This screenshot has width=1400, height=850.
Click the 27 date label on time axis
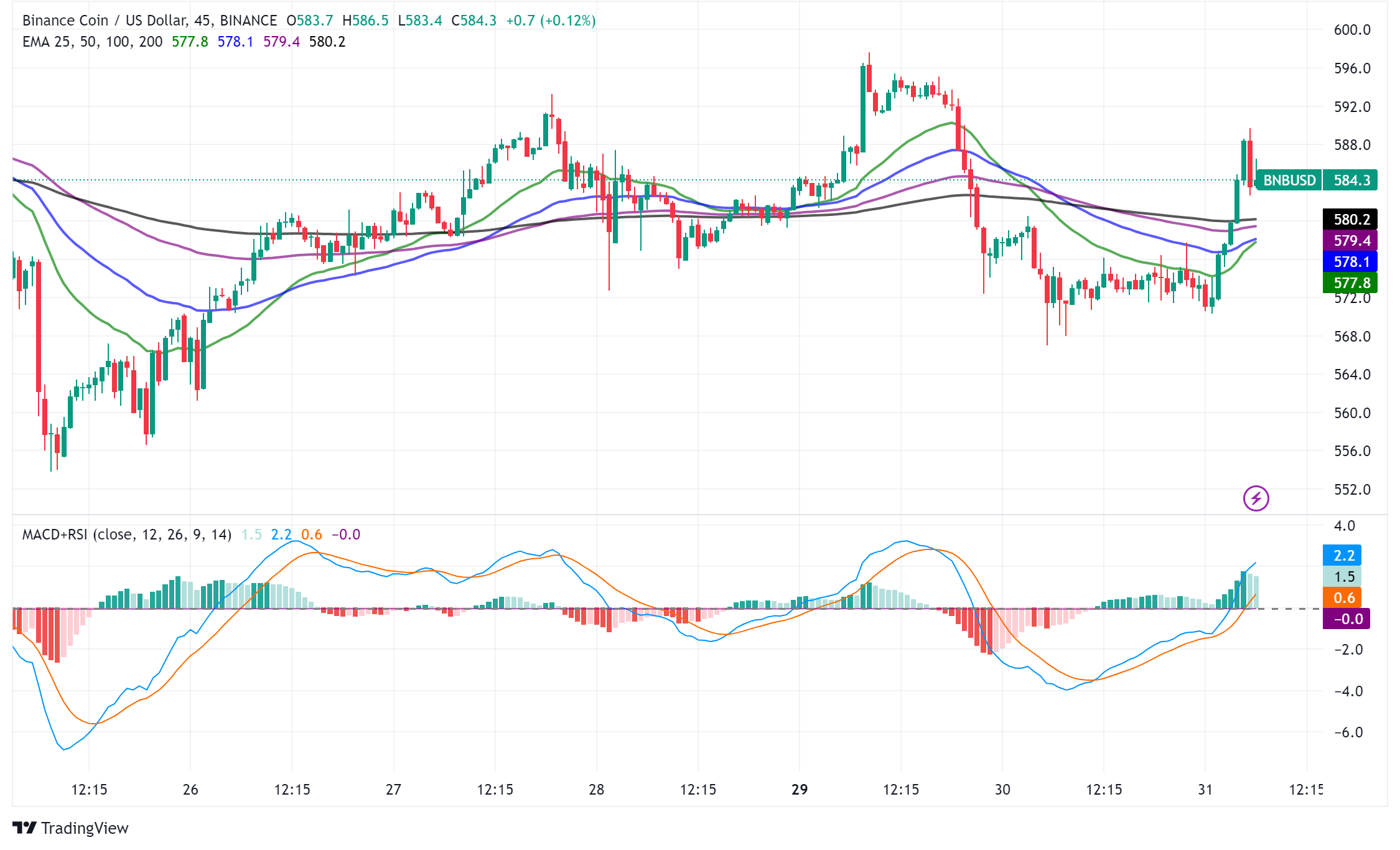click(x=393, y=790)
